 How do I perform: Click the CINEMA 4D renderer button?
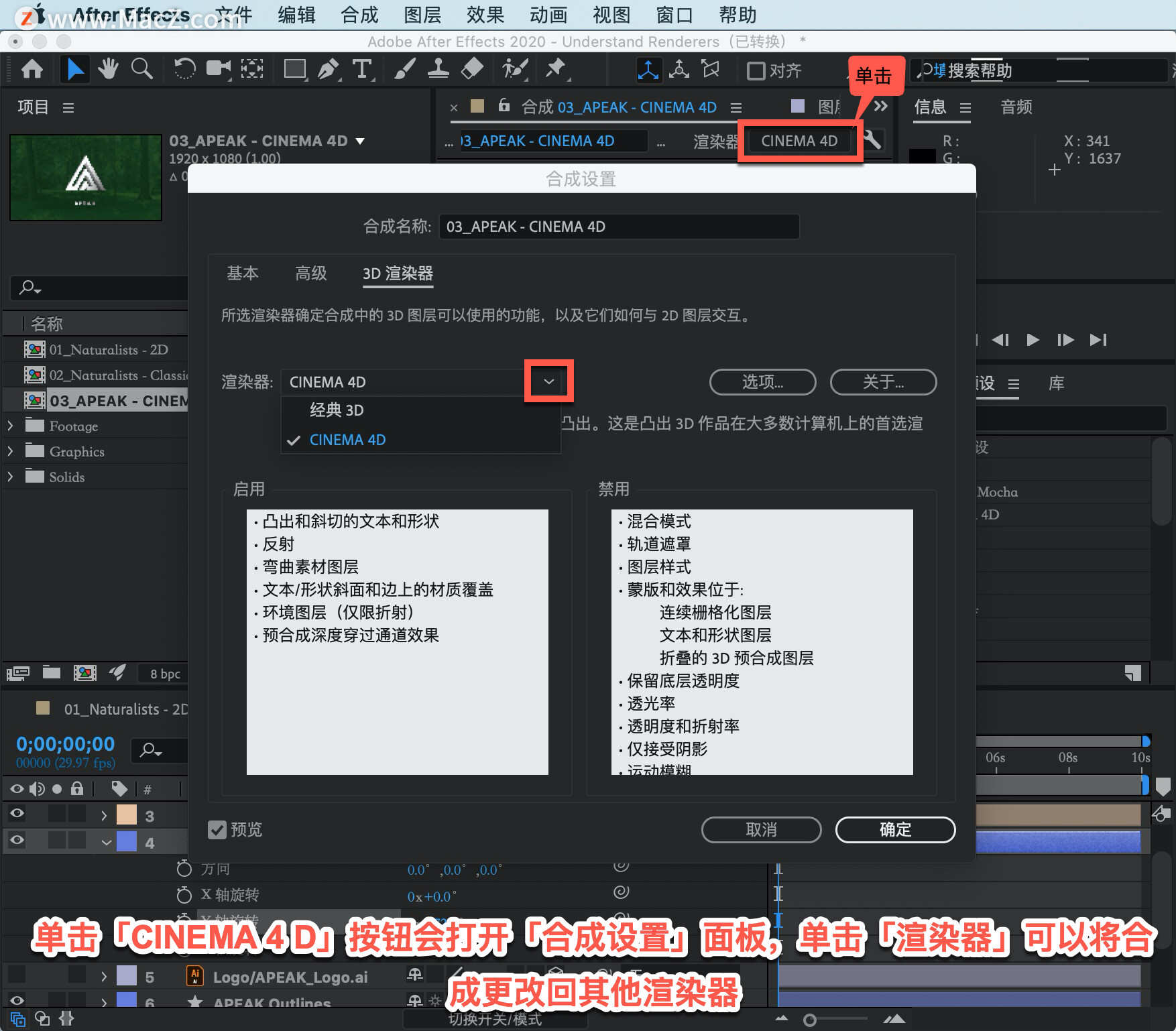coord(799,141)
